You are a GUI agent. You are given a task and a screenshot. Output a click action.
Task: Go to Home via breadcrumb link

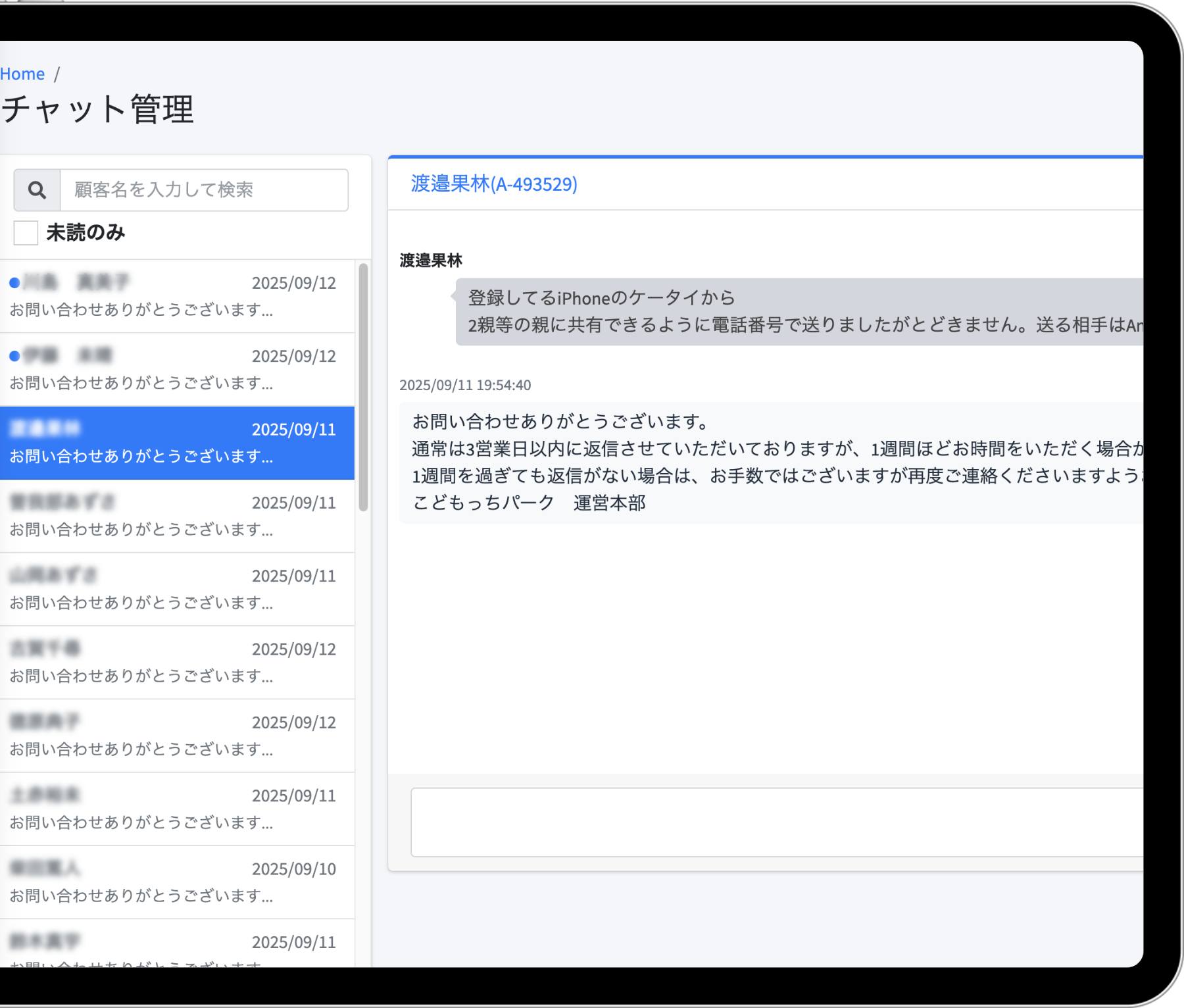(x=22, y=74)
